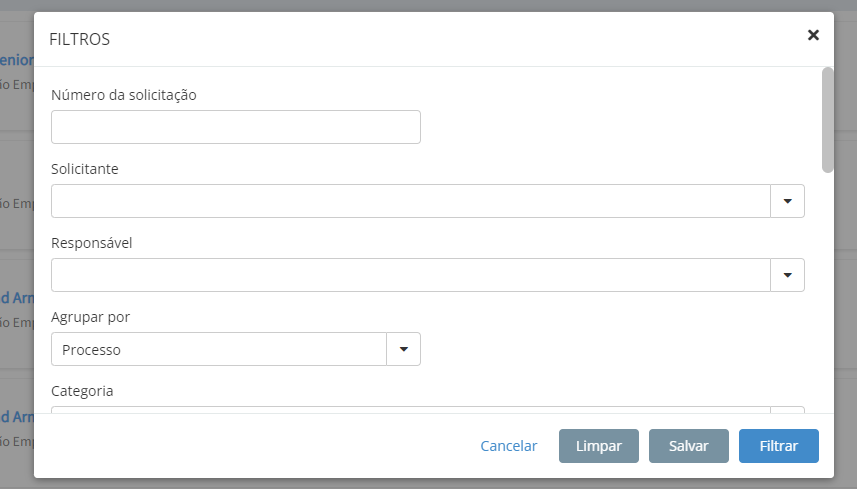Viewport: 857px width, 489px height.
Task: Click the dialog's vertical scrollbar thumb
Action: (x=827, y=119)
